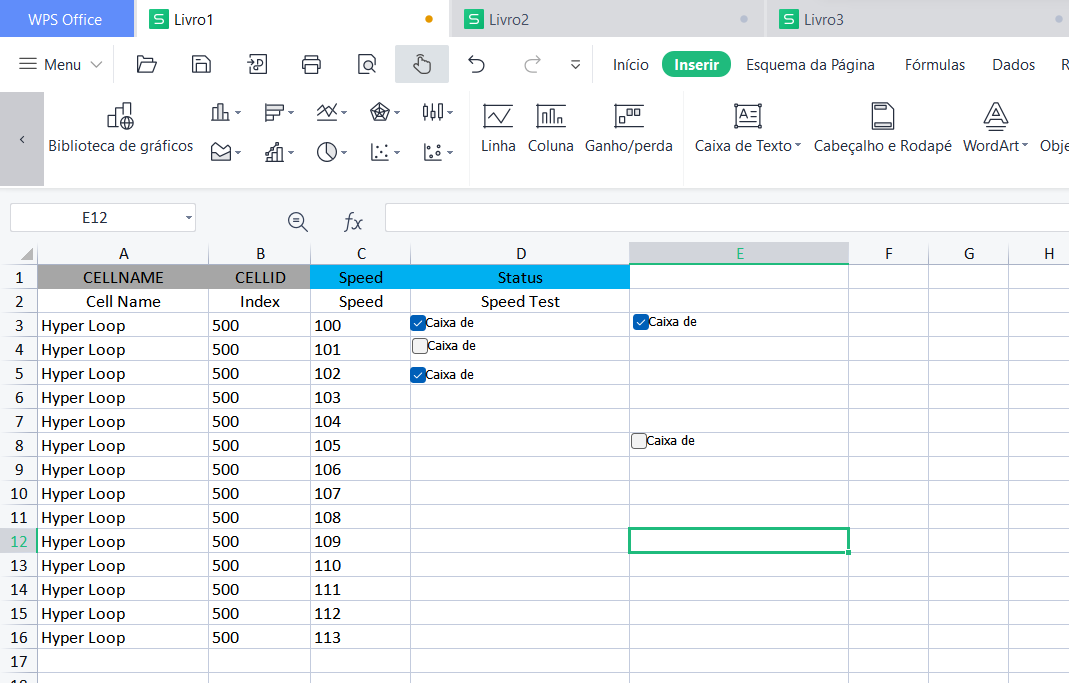Image resolution: width=1069 pixels, height=683 pixels.
Task: Insert a Linha sparkline
Action: coord(498,129)
